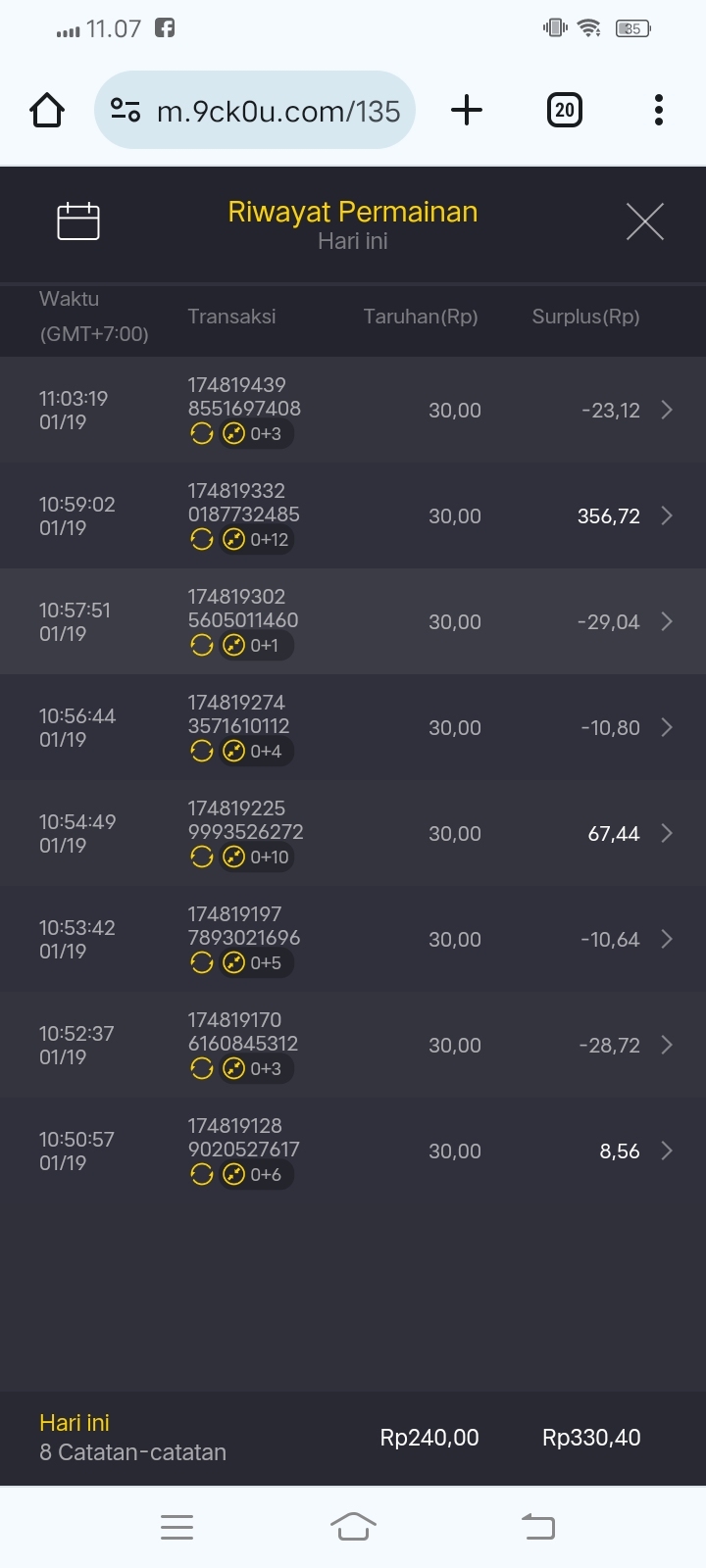
Task: Expand the 356,72 surplus row
Action: pyautogui.click(x=667, y=515)
